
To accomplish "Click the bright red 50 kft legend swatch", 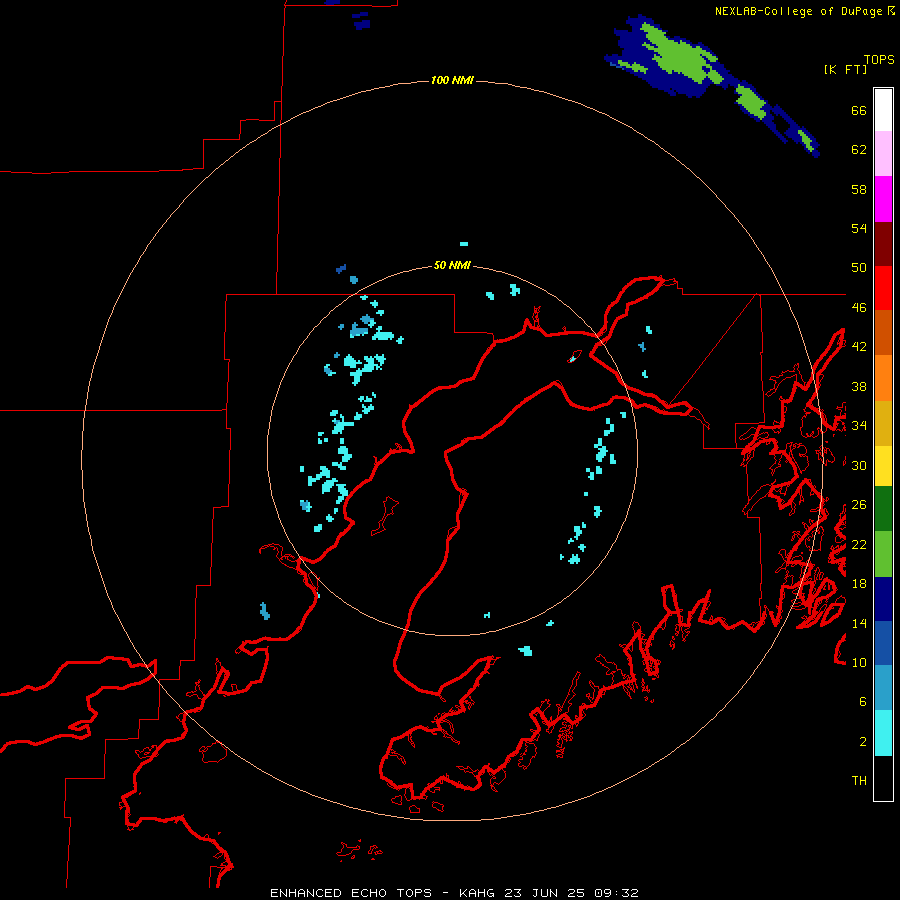I will click(x=883, y=289).
